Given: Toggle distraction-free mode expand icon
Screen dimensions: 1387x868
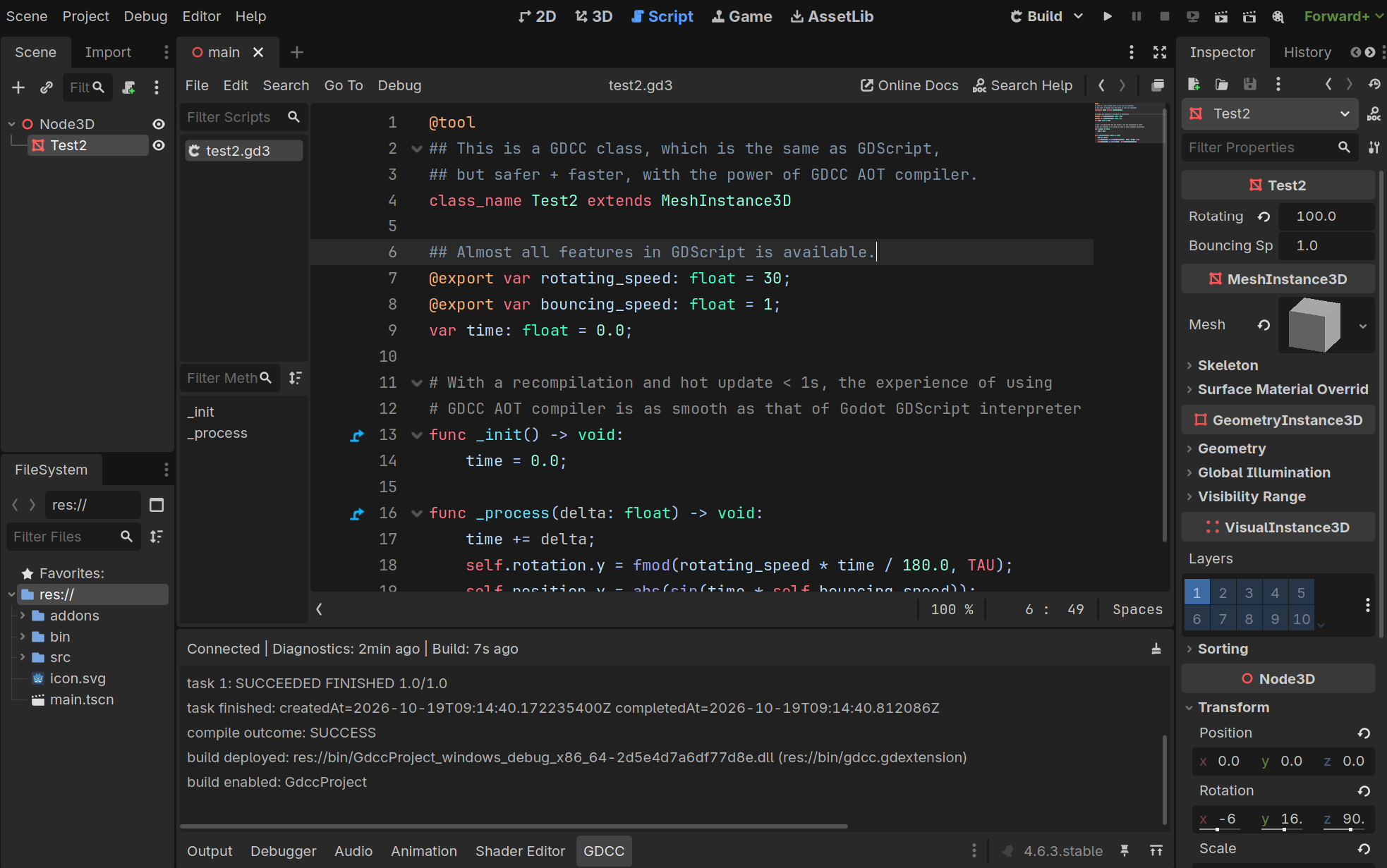Looking at the screenshot, I should pyautogui.click(x=1160, y=52).
